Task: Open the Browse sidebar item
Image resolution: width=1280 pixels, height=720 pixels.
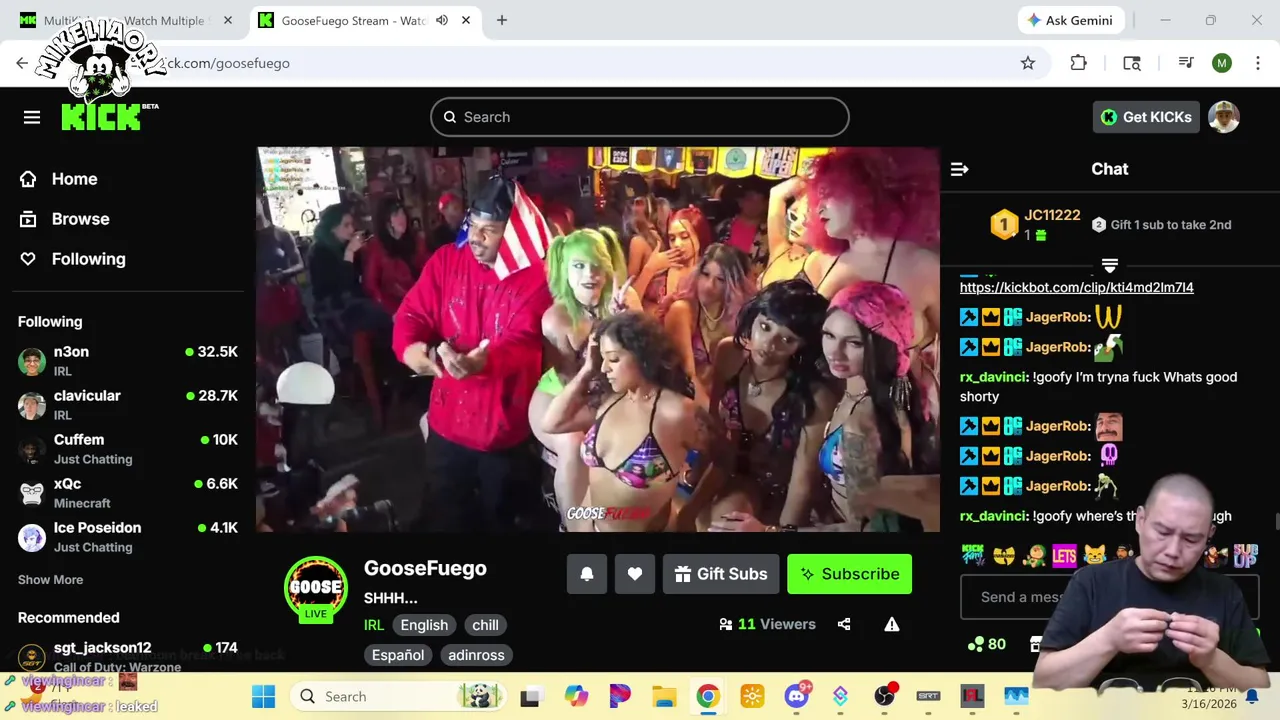Action: click(66, 219)
